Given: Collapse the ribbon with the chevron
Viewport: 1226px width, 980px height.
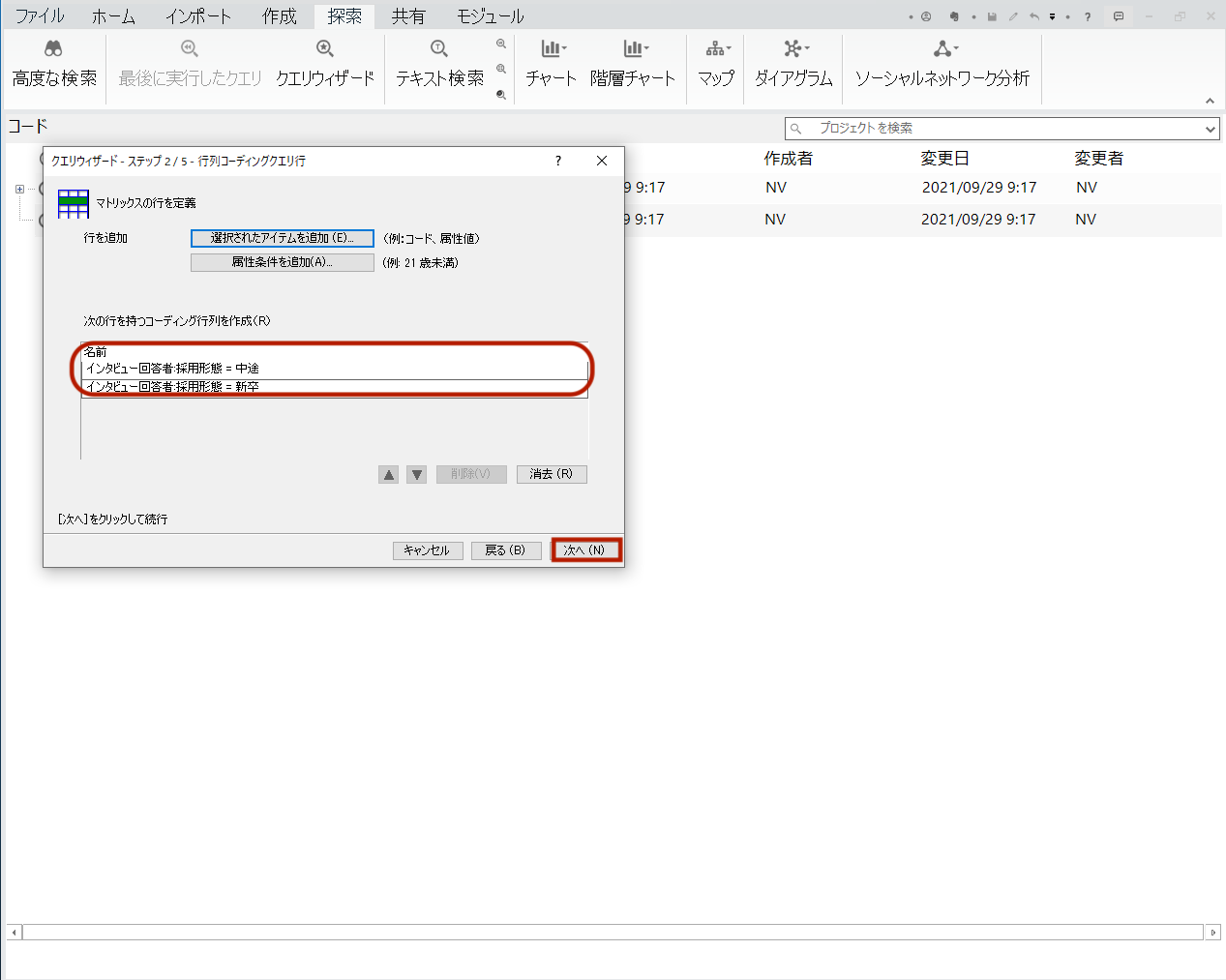Looking at the screenshot, I should click(1210, 101).
